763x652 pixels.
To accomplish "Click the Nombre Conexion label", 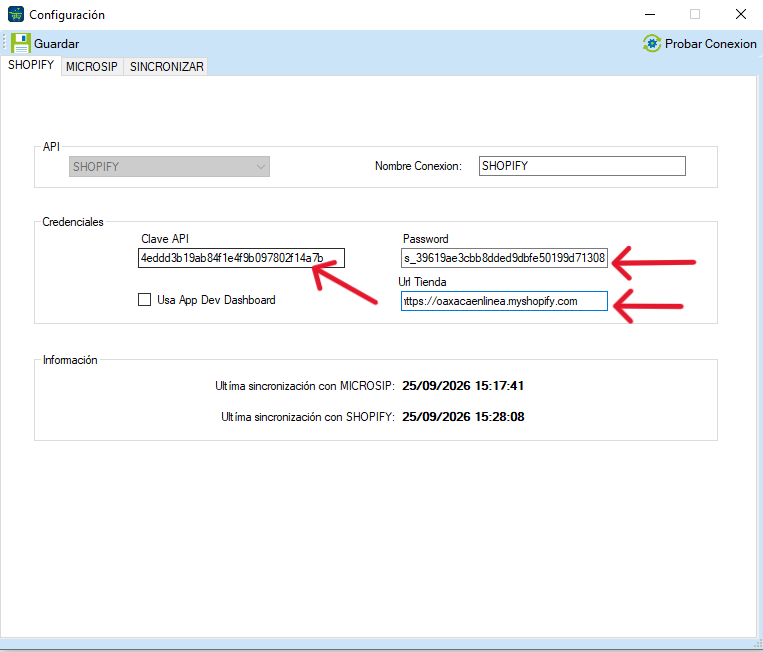I will tap(418, 166).
